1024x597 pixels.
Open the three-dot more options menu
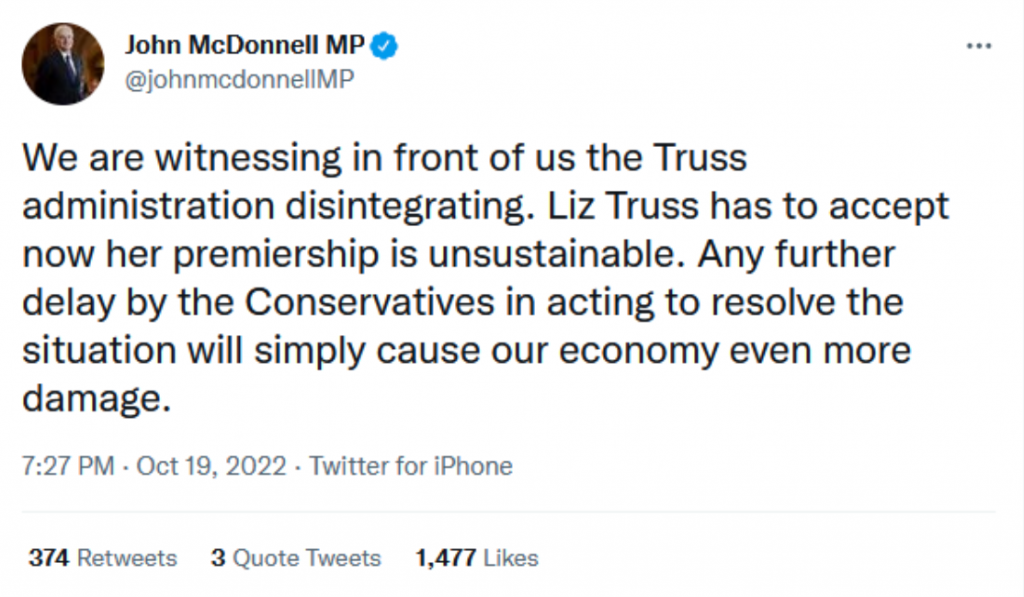point(978,46)
